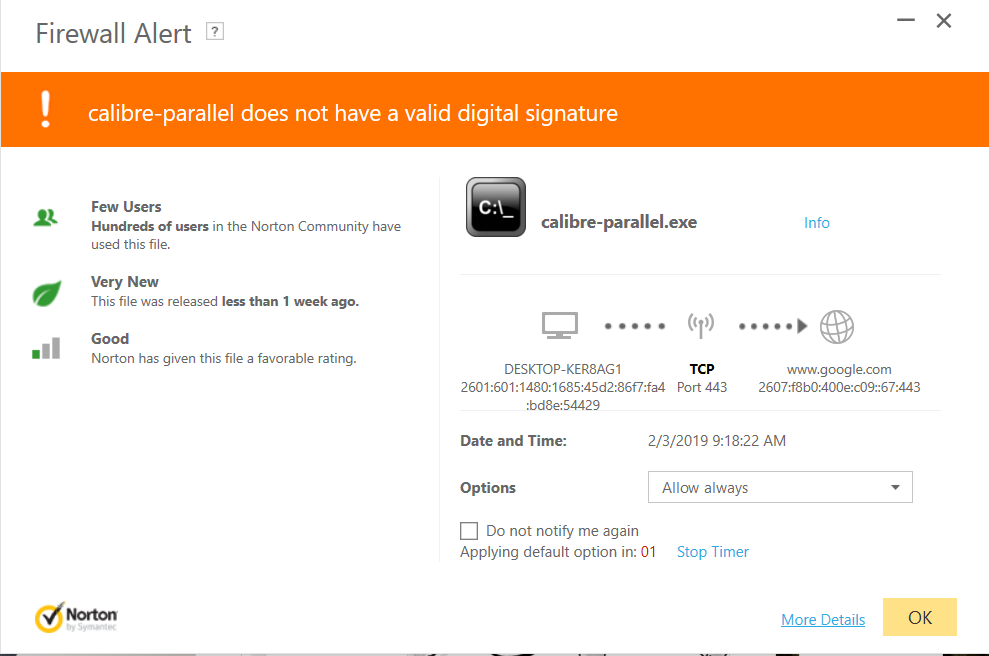
Task: Click the globe icon above www.google.com
Action: pos(837,327)
